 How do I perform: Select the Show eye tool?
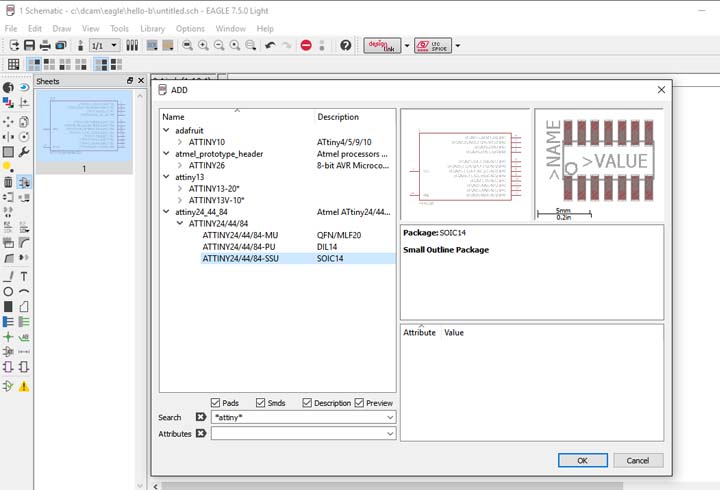click(x=24, y=87)
